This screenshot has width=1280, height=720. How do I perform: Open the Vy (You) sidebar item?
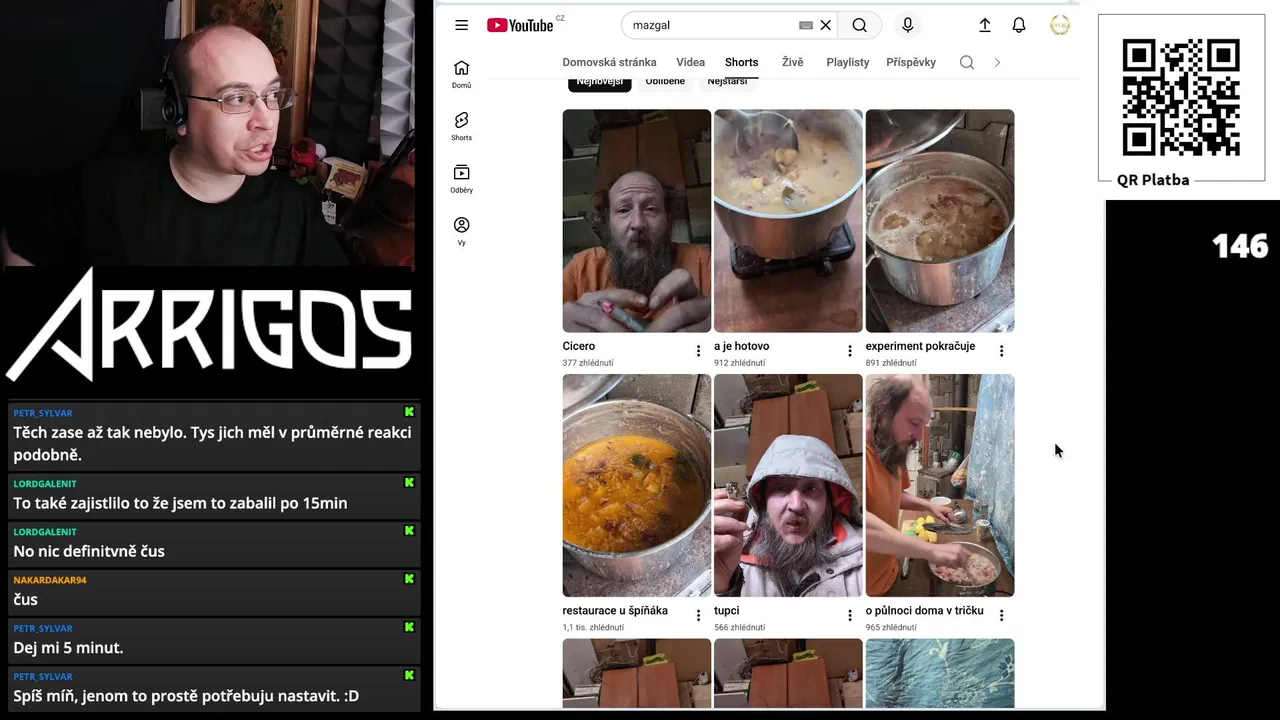461,231
